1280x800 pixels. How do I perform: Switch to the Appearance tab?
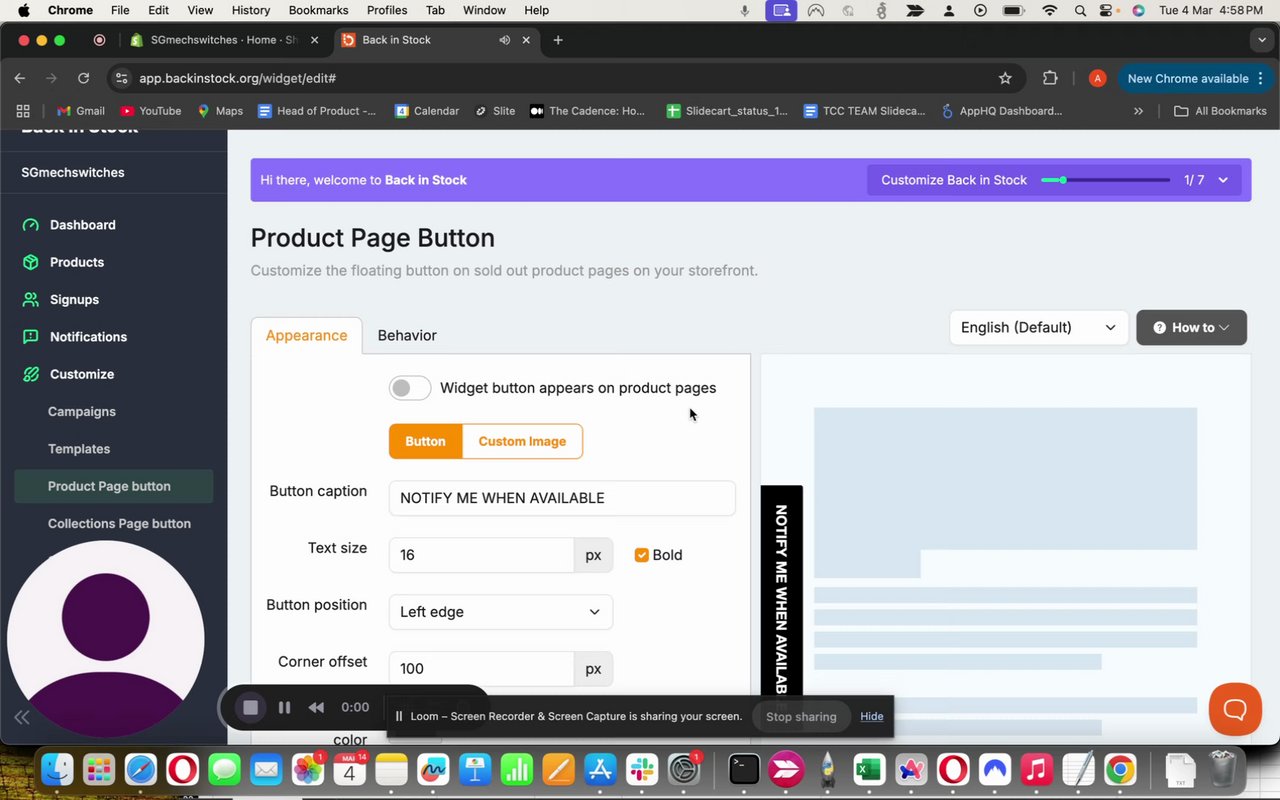(x=306, y=335)
